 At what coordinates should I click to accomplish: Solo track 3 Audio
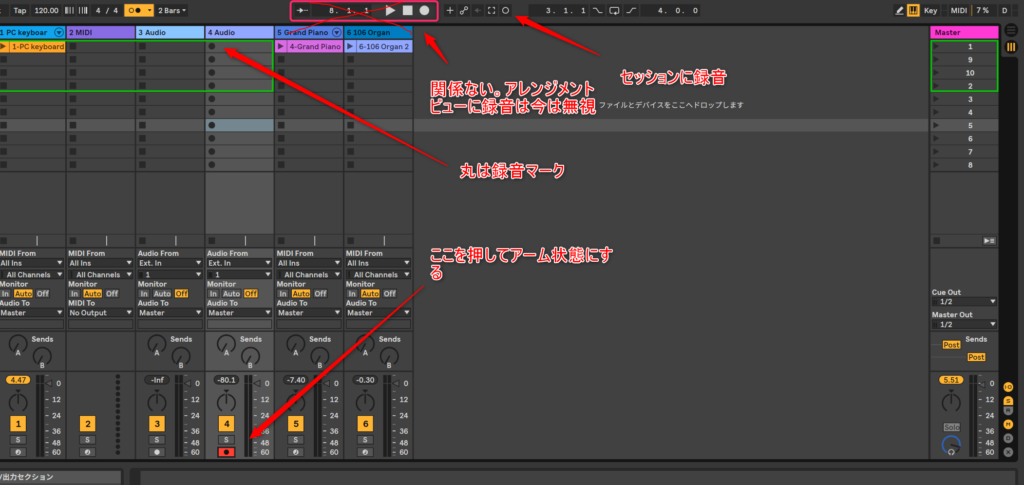[157, 439]
